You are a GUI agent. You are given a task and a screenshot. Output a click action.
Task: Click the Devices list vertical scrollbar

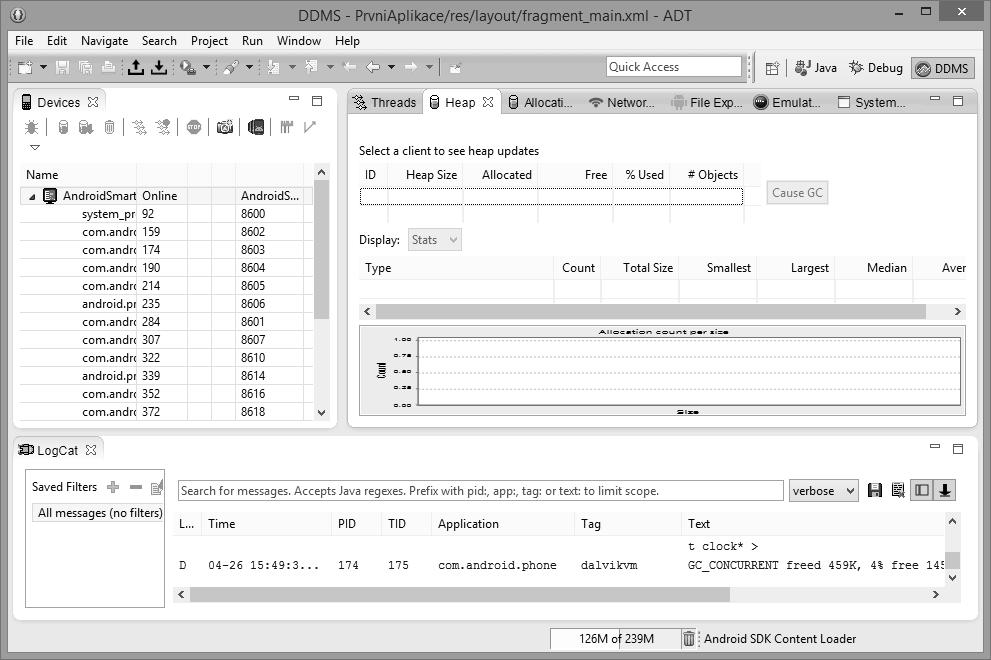point(321,250)
